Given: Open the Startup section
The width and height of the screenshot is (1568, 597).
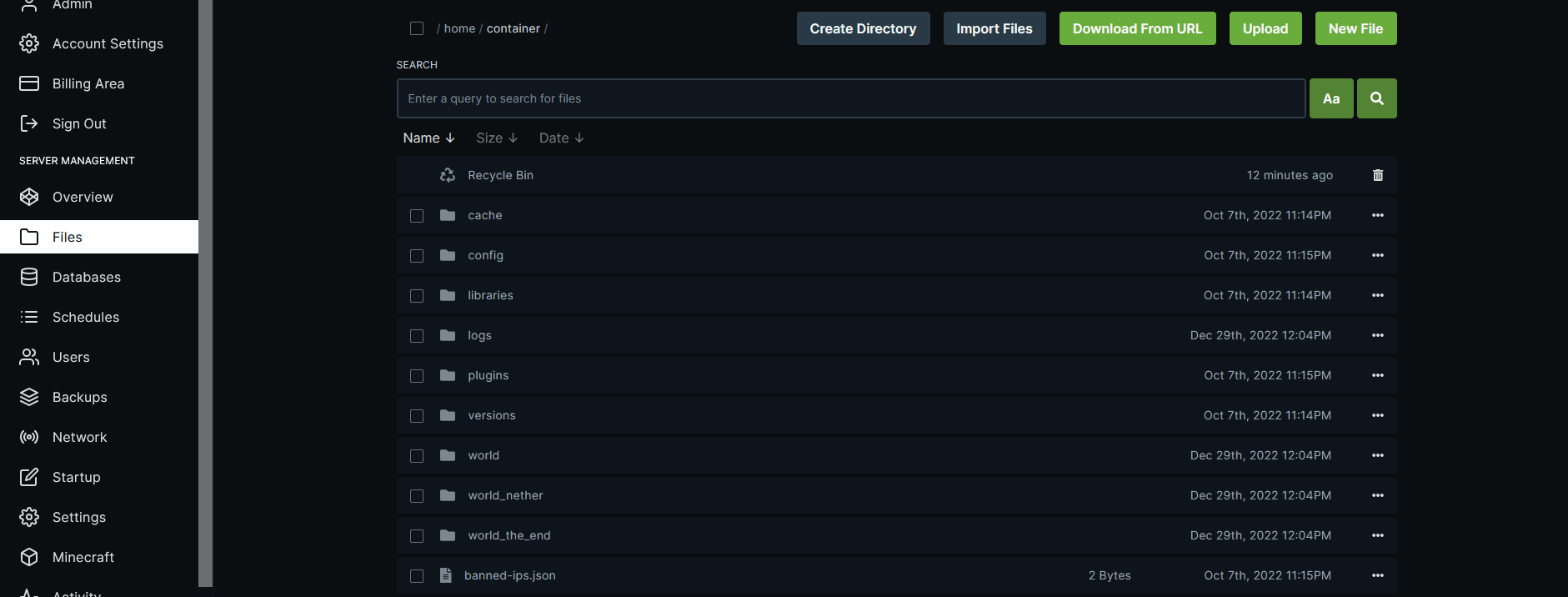Looking at the screenshot, I should tap(76, 477).
